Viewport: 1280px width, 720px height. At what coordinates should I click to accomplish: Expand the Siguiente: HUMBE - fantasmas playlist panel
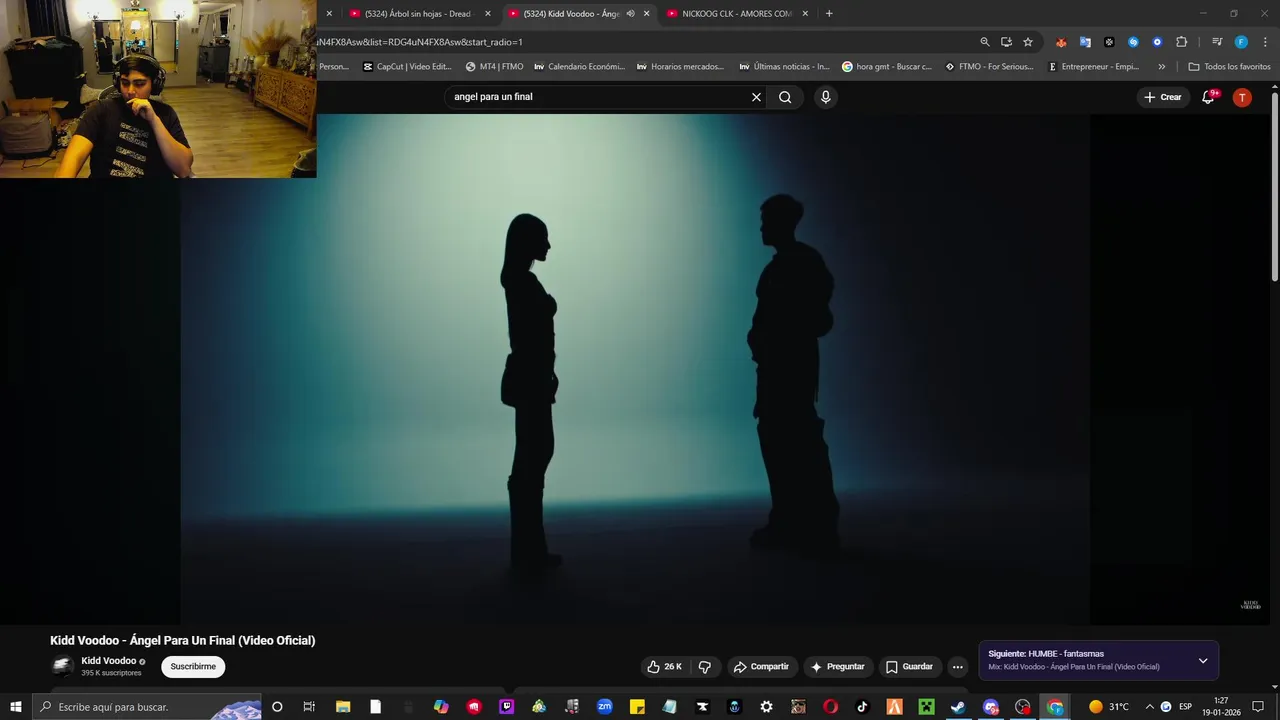pyautogui.click(x=1203, y=661)
